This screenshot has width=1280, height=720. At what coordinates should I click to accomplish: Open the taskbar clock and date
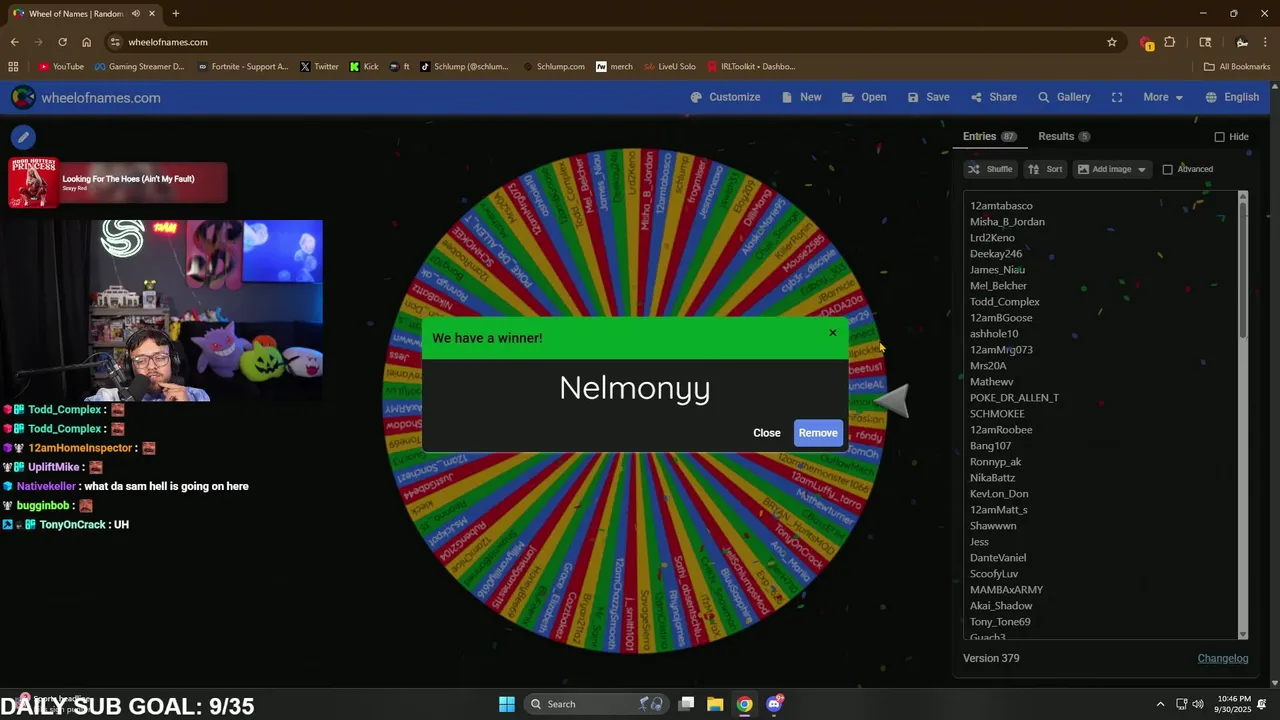[1234, 704]
